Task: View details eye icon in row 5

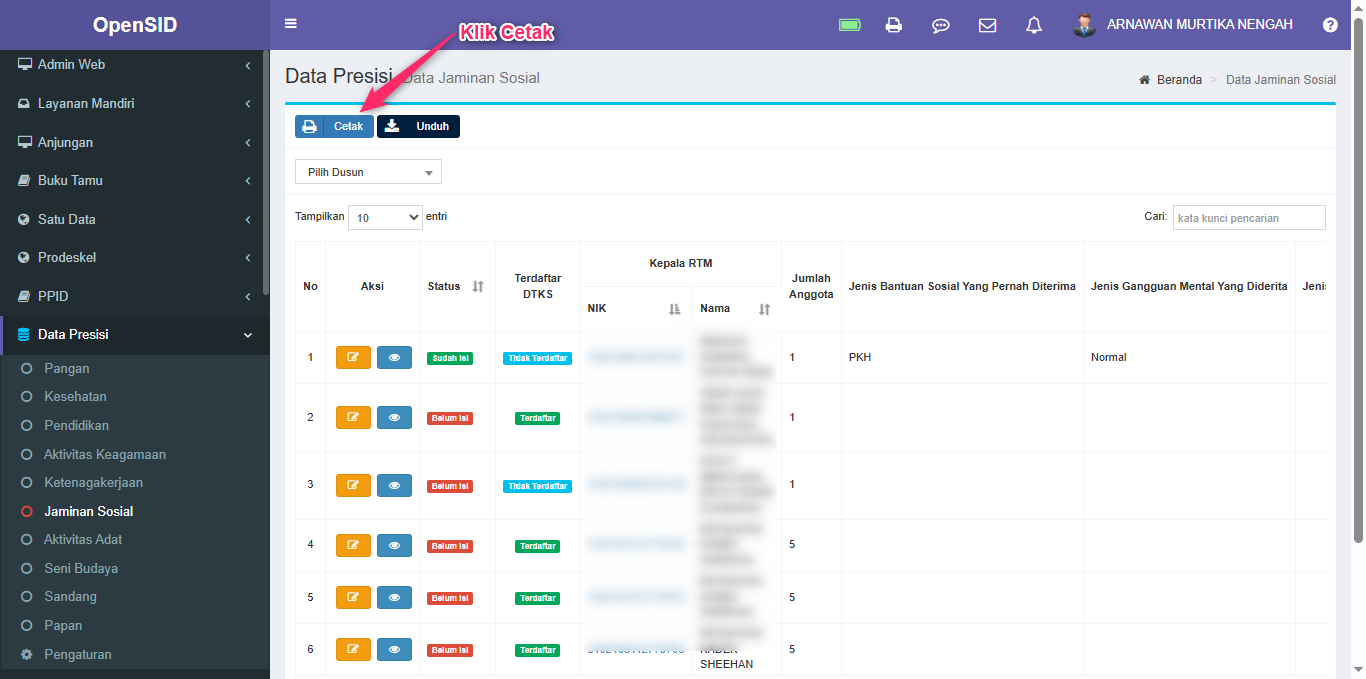Action: point(394,597)
